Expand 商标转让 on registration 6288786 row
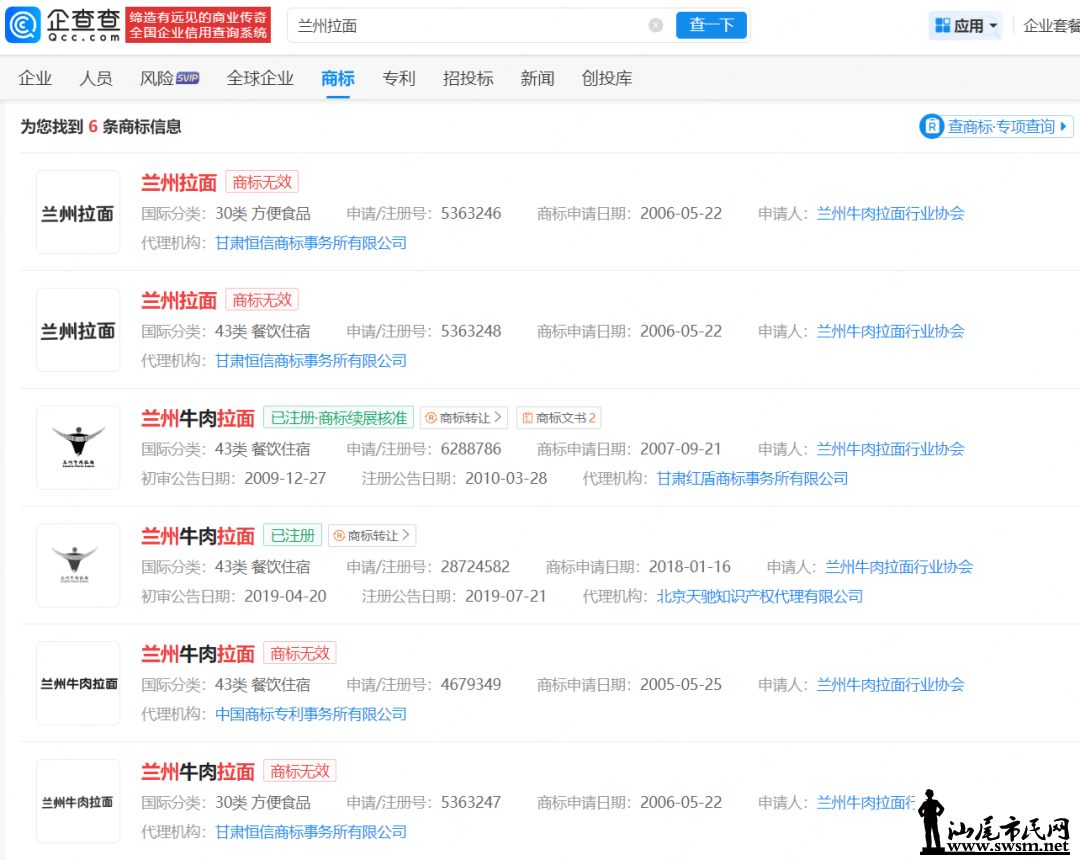Image resolution: width=1080 pixels, height=860 pixels. [x=464, y=418]
